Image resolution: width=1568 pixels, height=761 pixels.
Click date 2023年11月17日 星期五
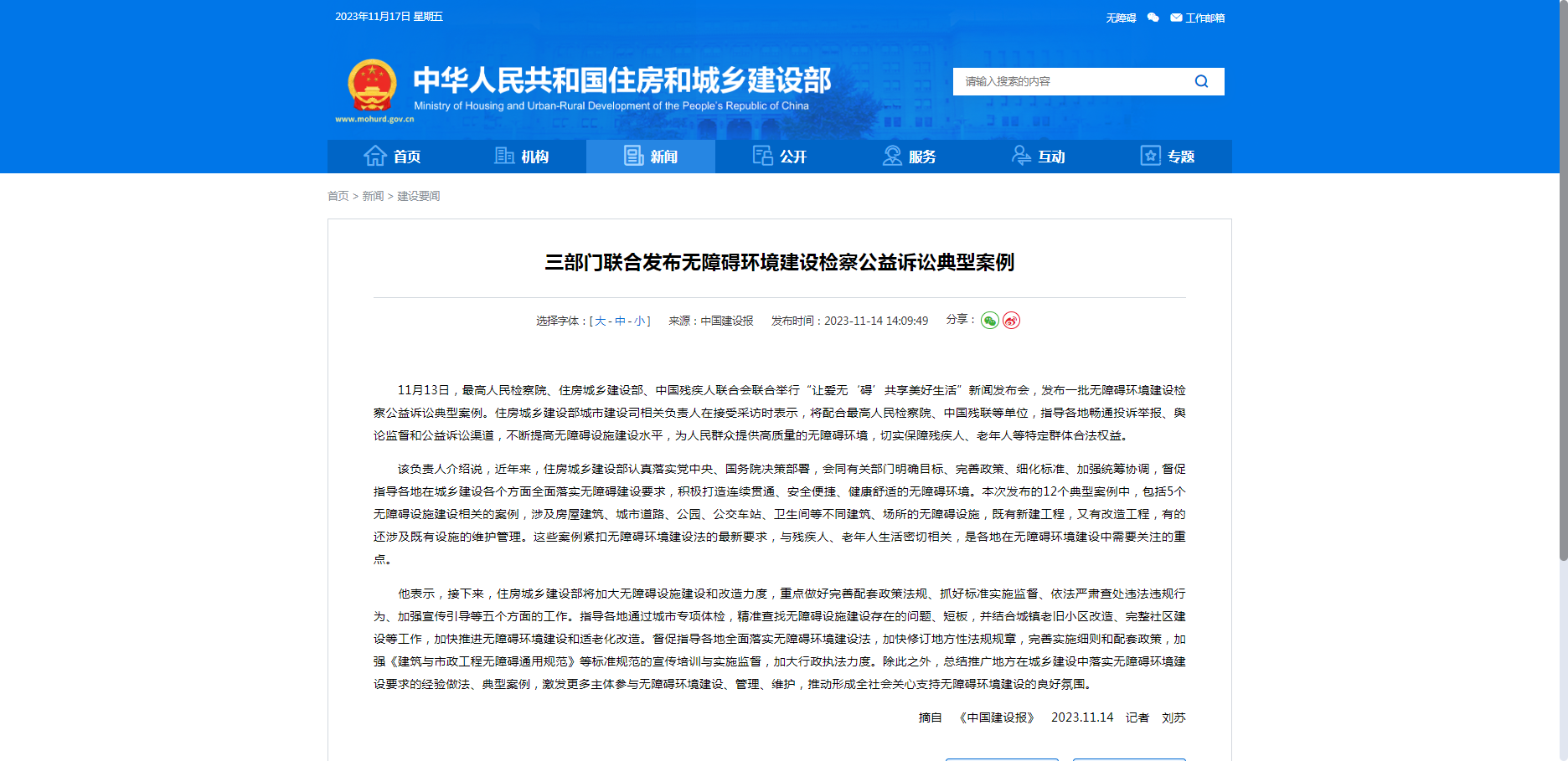pyautogui.click(x=389, y=17)
